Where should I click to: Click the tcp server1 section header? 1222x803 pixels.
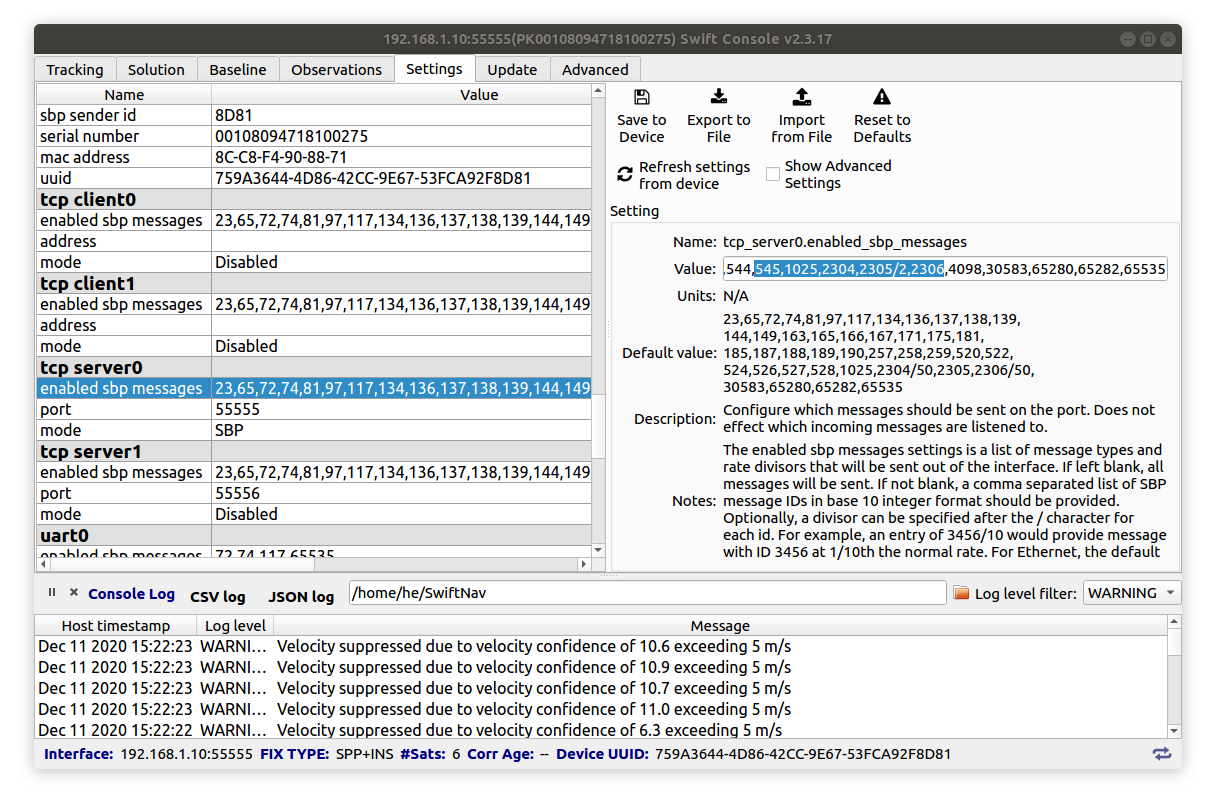point(314,451)
